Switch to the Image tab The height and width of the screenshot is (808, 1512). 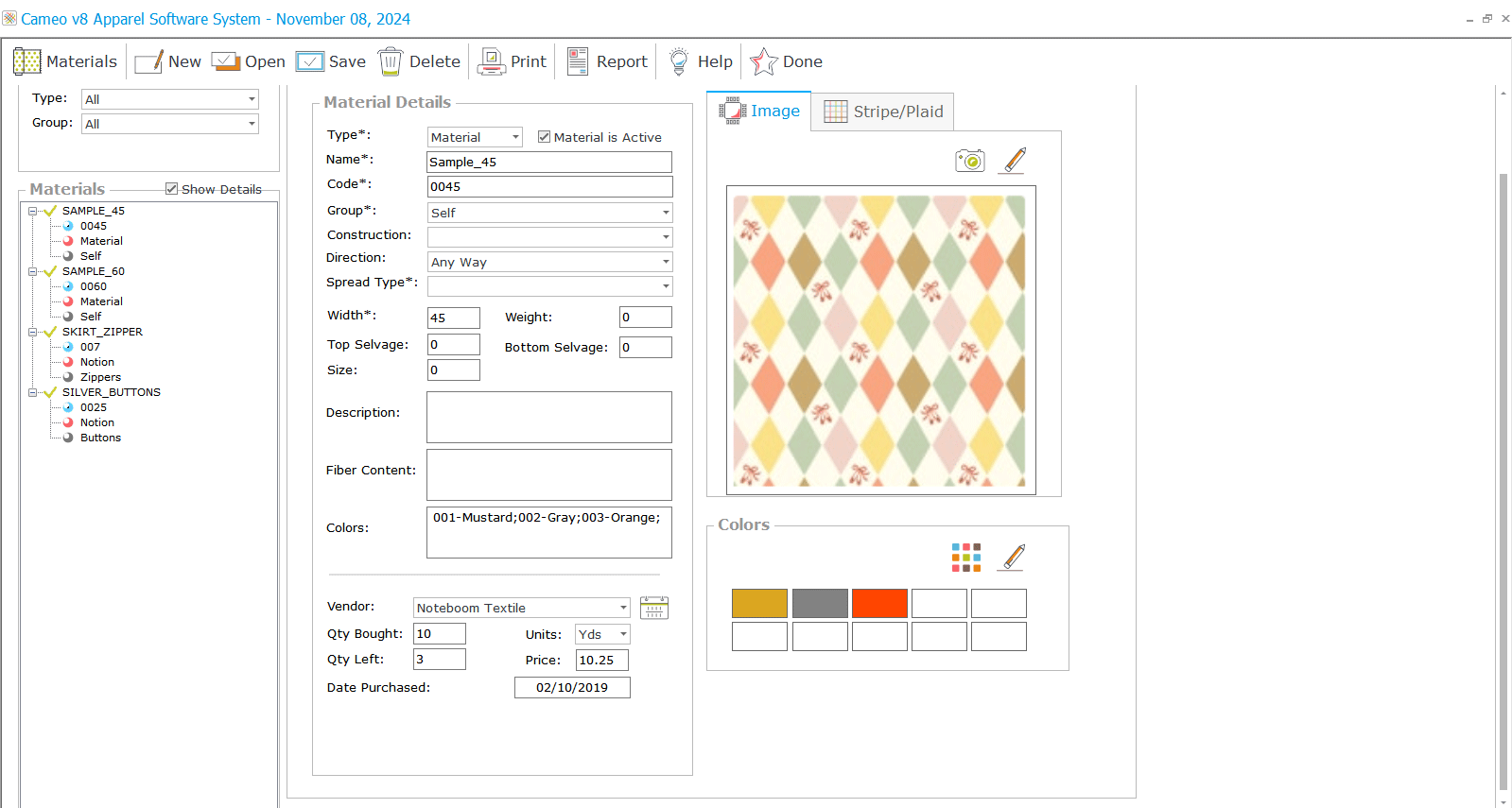759,112
